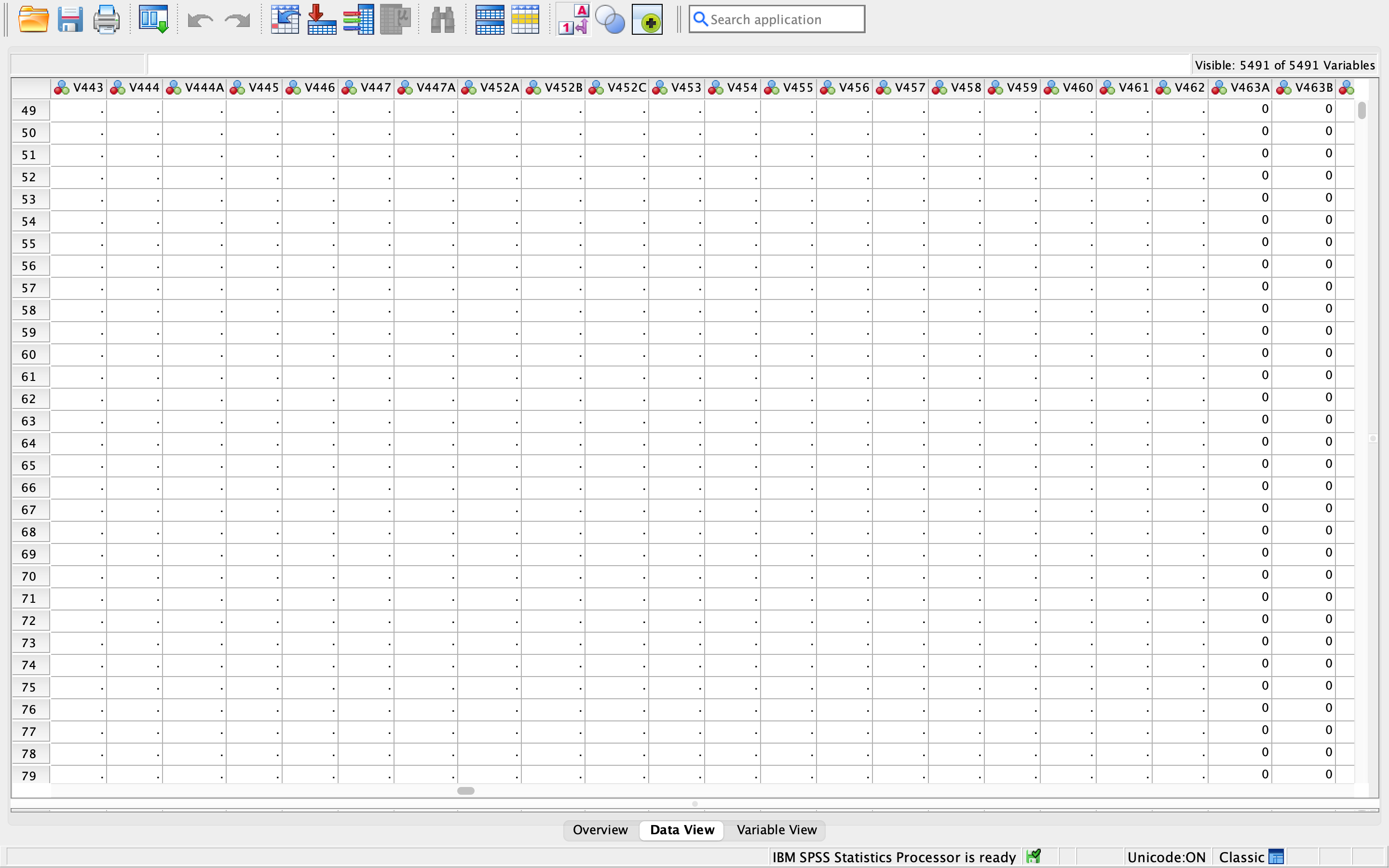Click the Open data document folder icon
The height and width of the screenshot is (868, 1389).
pyautogui.click(x=33, y=19)
